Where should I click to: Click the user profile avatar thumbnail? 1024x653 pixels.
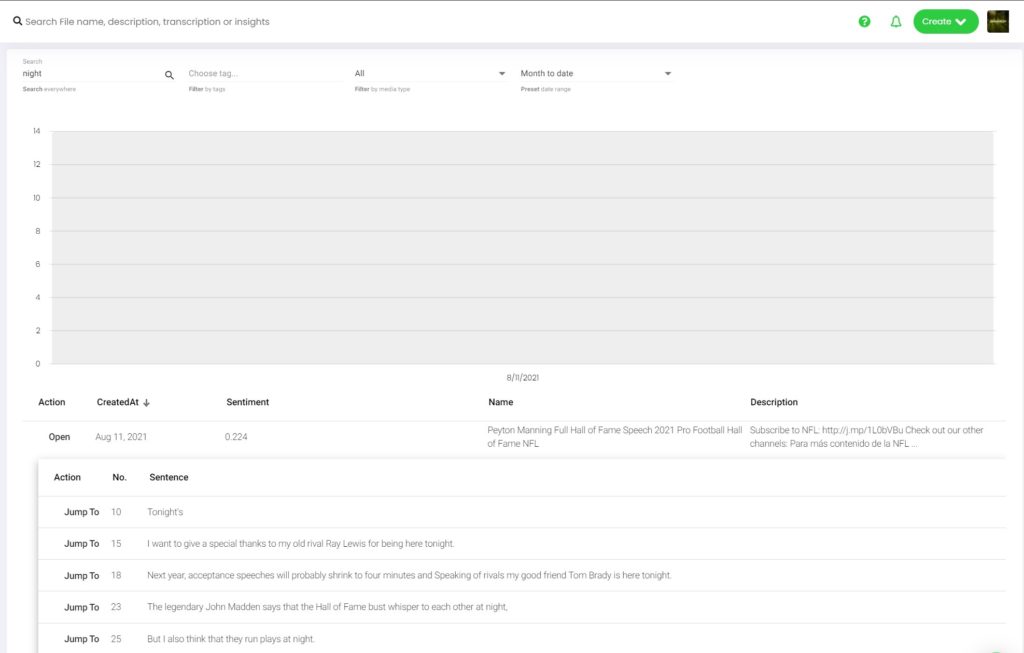pyautogui.click(x=998, y=21)
